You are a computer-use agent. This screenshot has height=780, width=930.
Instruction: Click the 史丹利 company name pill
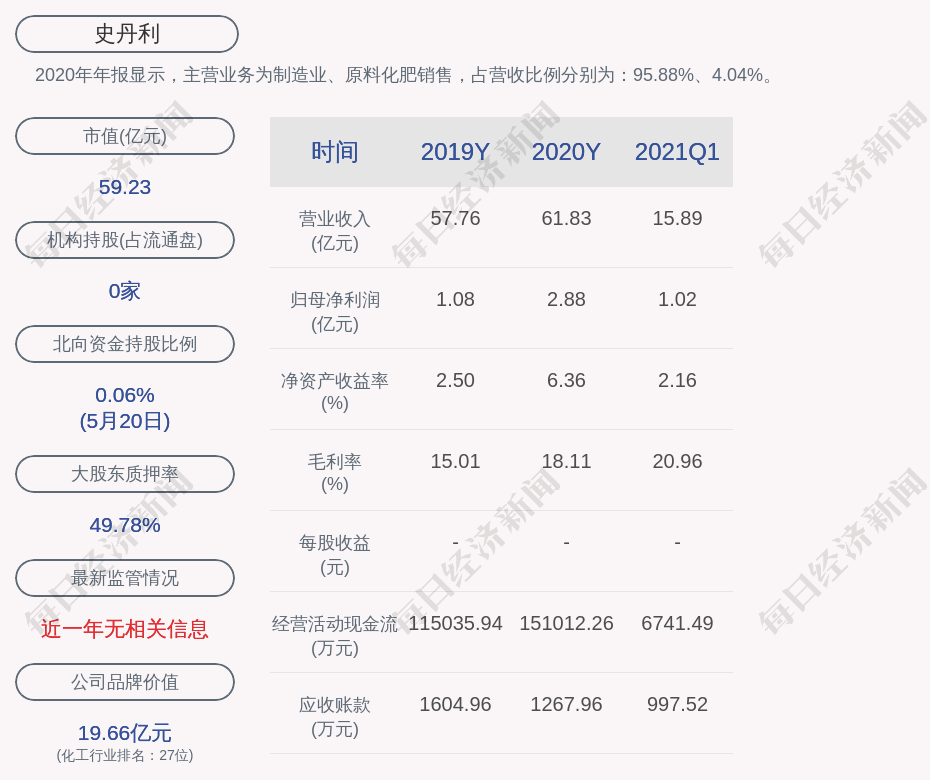[127, 34]
